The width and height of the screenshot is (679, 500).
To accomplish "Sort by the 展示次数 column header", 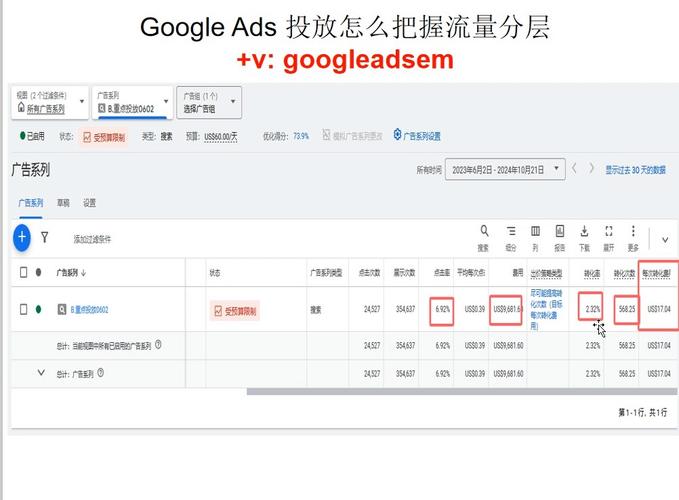I will (404, 273).
